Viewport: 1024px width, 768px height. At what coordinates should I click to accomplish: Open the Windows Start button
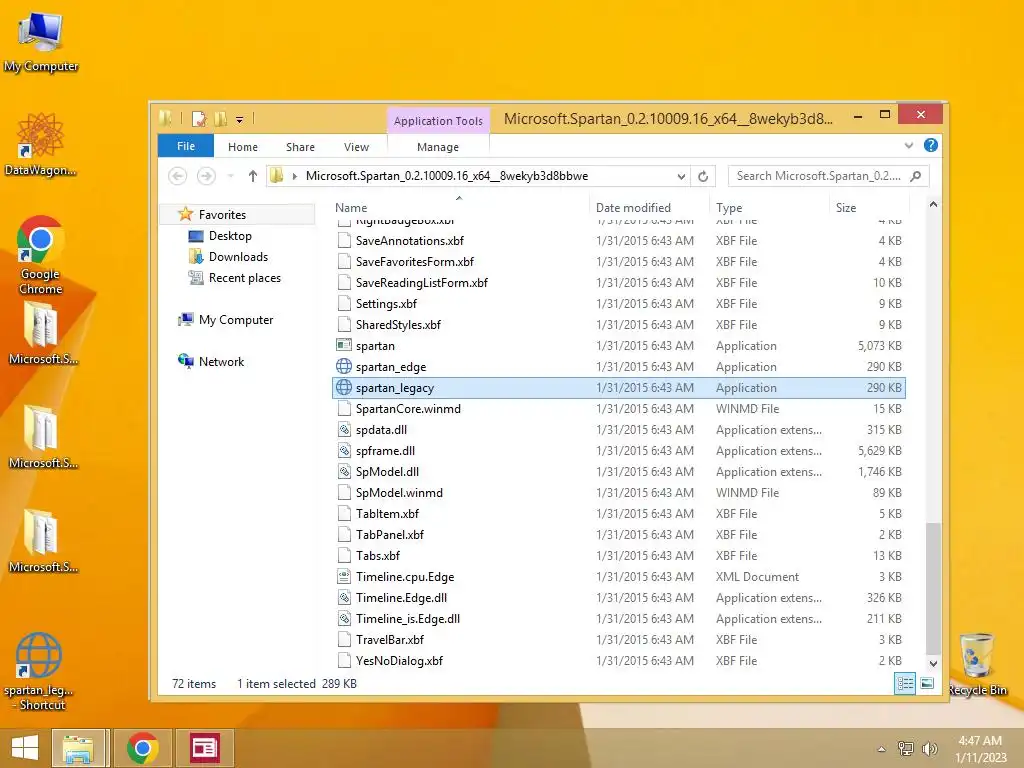[25, 748]
